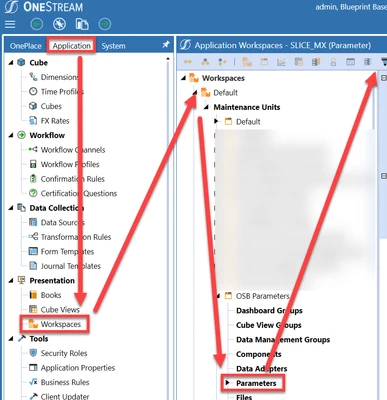This screenshot has height=400, width=387.
Task: Click the funnel parameter icon in Workspaces toolbar
Action: [x=384, y=62]
